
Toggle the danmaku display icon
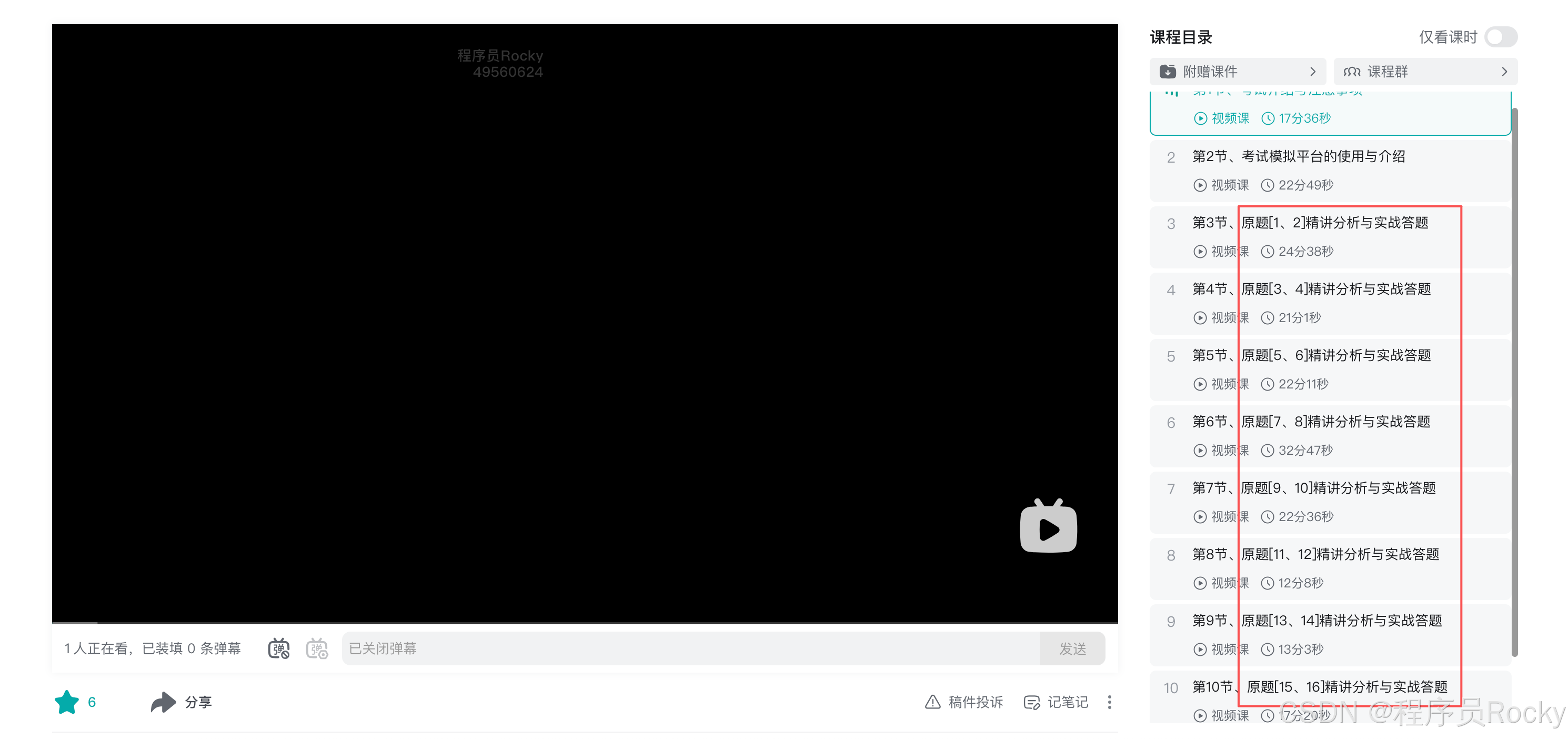pyautogui.click(x=279, y=648)
